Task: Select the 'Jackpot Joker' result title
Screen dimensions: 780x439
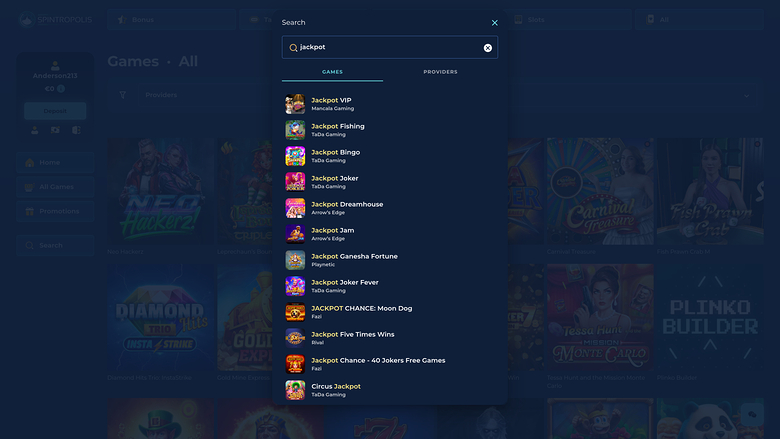Action: tap(335, 178)
